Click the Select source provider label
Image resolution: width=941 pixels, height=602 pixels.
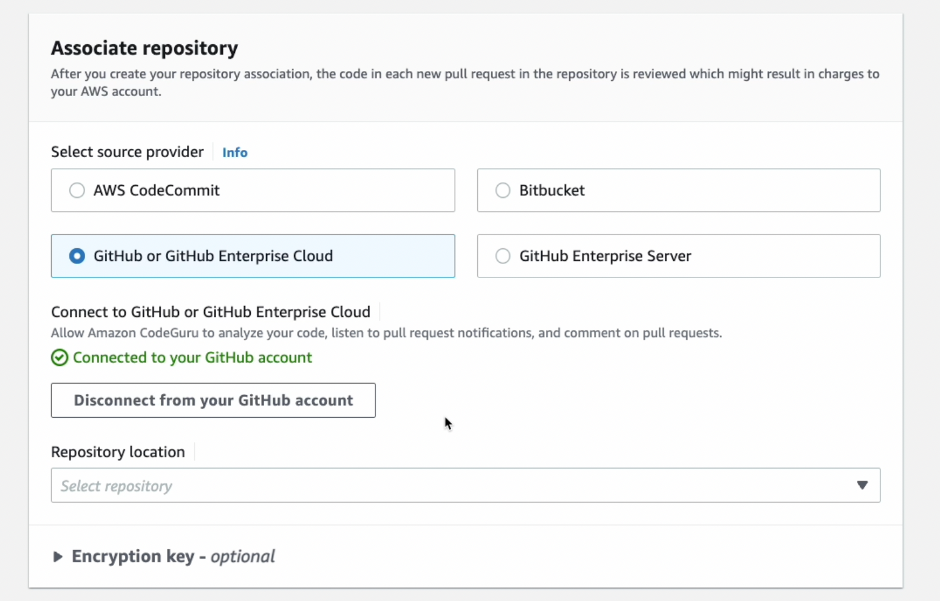(x=127, y=152)
